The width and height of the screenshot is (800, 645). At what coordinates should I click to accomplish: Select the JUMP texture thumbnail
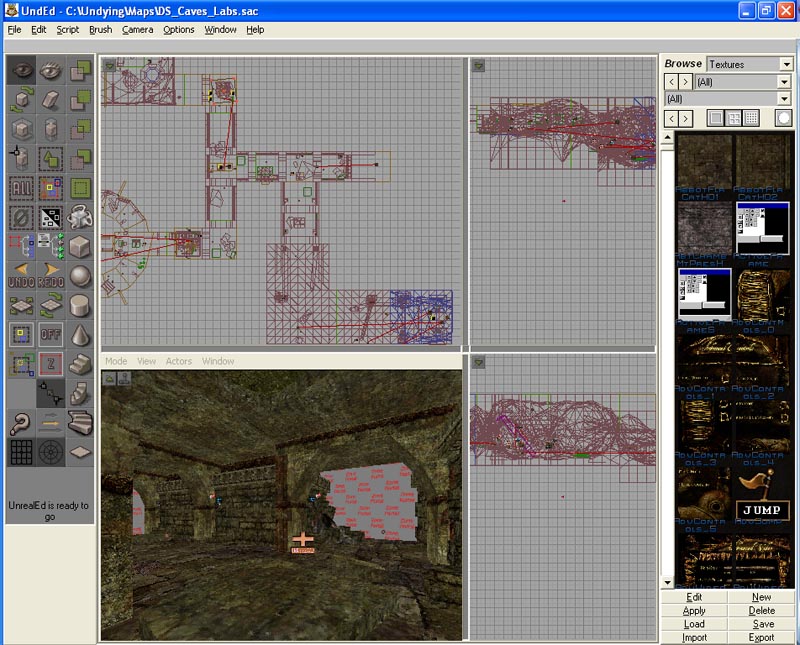pyautogui.click(x=761, y=496)
